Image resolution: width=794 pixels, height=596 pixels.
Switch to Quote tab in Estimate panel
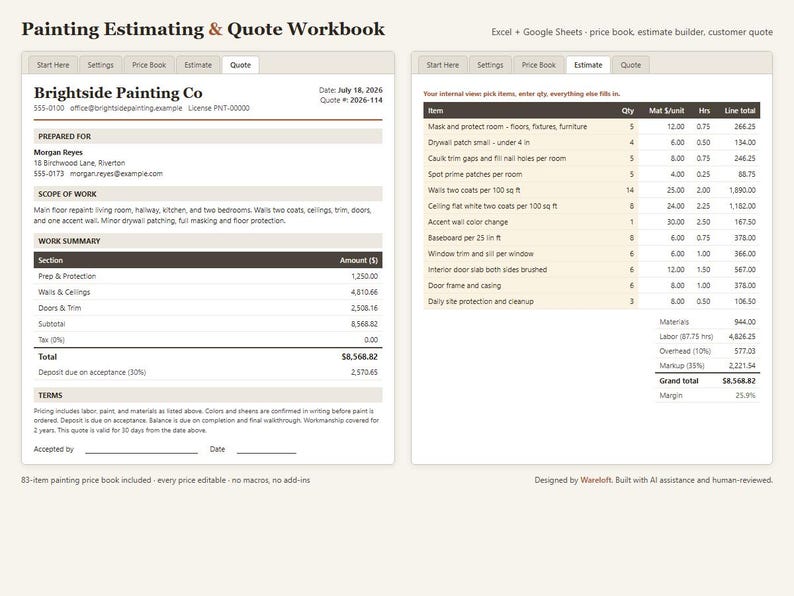coord(630,65)
